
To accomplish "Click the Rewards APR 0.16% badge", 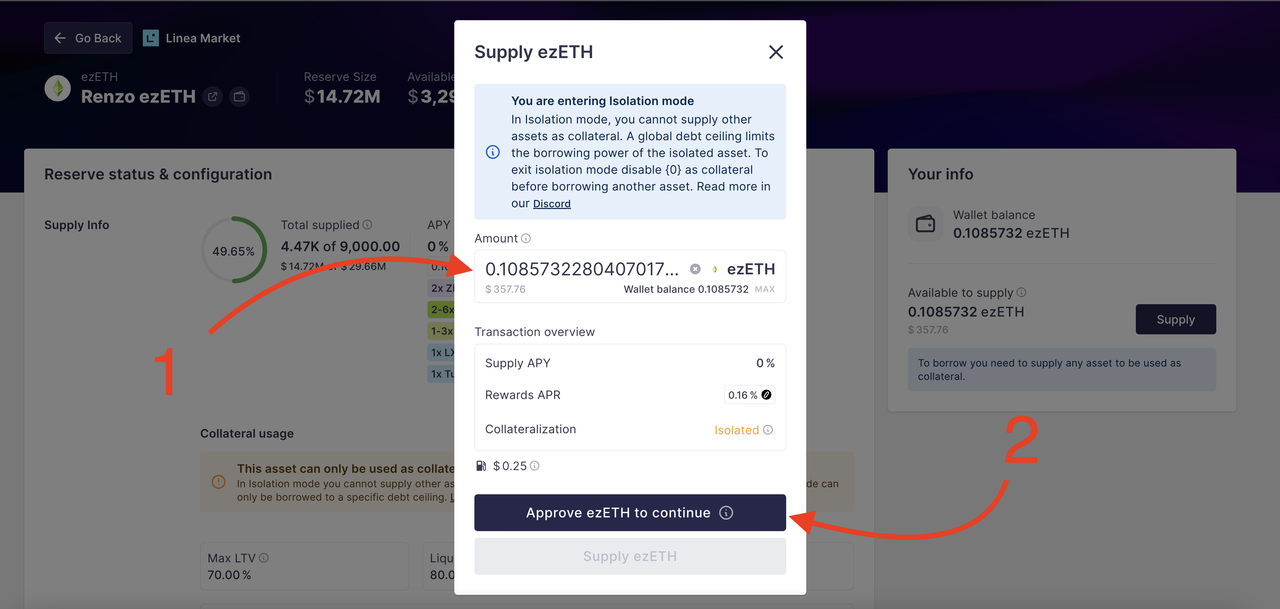I will click(x=750, y=395).
